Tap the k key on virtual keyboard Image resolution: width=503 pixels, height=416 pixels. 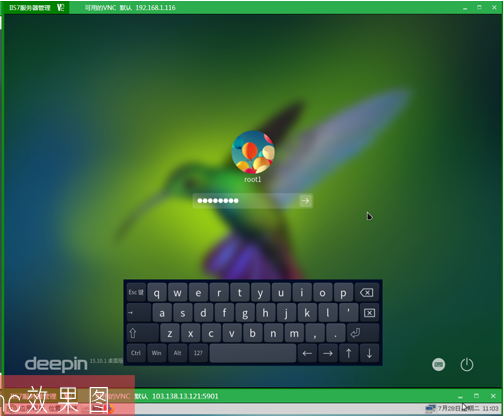pyautogui.click(x=307, y=313)
